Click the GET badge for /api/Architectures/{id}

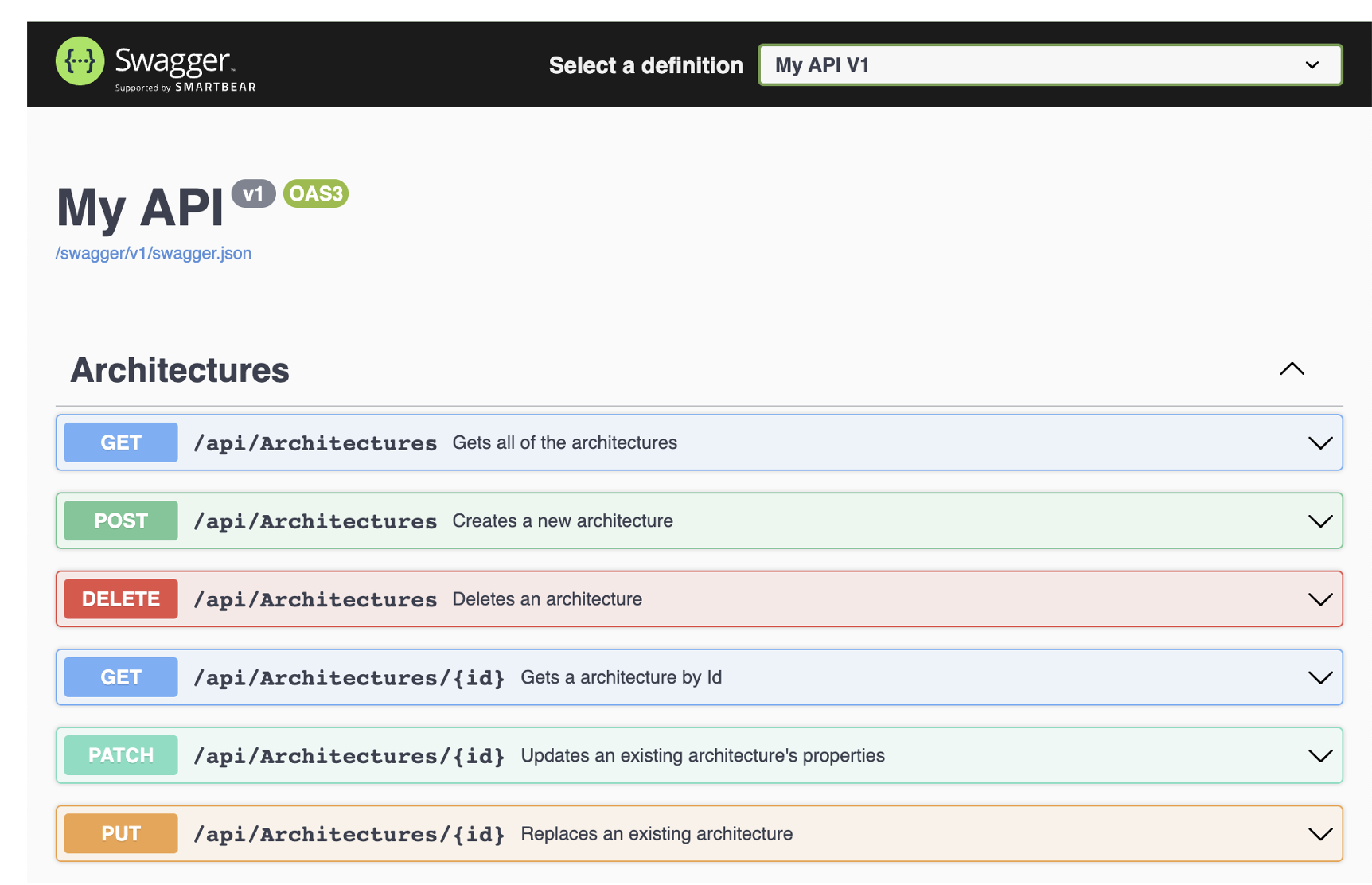(121, 677)
